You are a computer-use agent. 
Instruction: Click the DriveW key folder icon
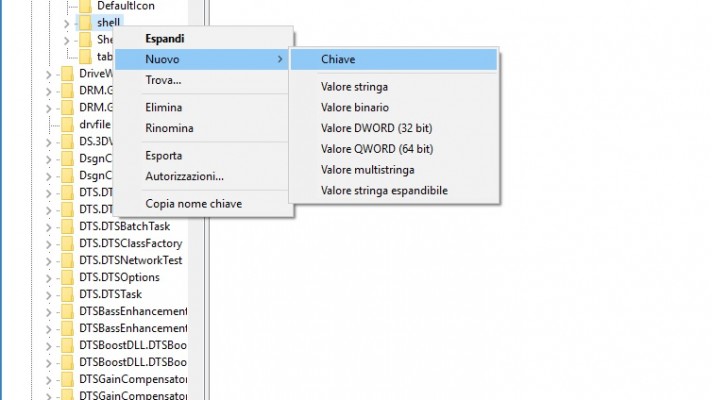point(67,74)
